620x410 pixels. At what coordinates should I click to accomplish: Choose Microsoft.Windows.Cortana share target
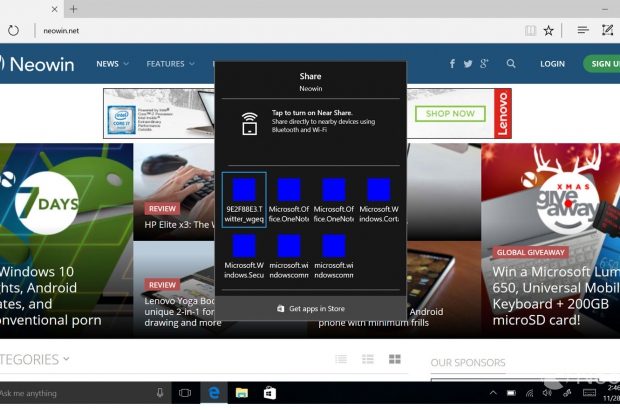coord(379,200)
